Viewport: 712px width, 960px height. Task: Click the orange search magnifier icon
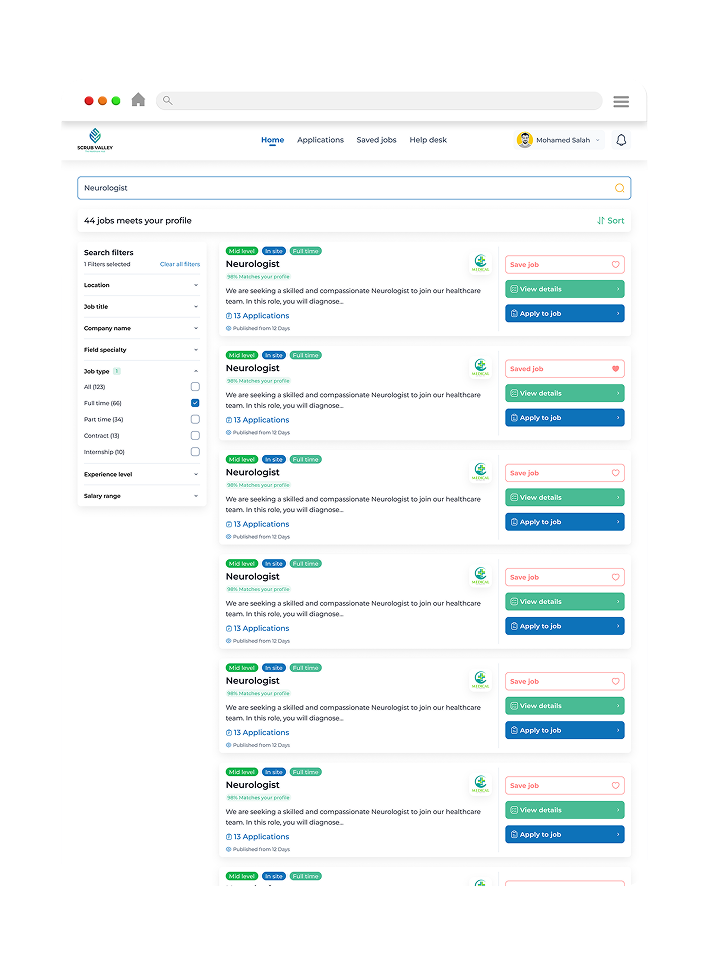619,188
